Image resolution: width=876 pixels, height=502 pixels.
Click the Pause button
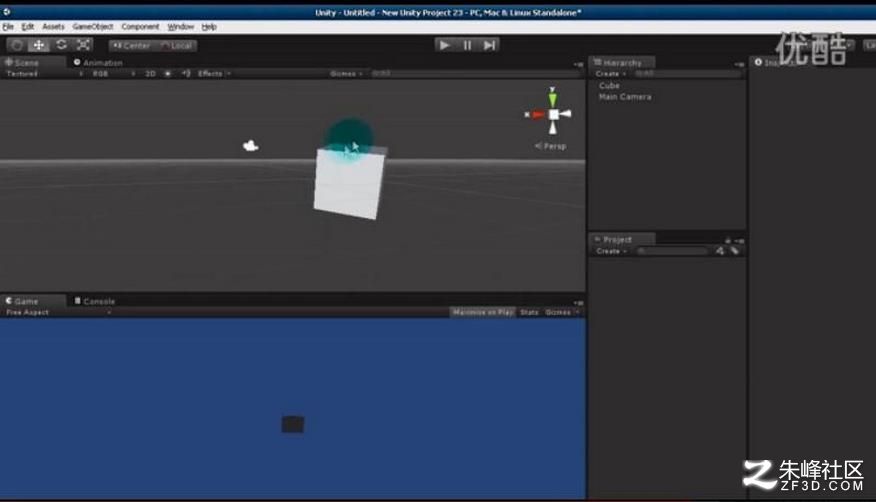click(x=467, y=45)
